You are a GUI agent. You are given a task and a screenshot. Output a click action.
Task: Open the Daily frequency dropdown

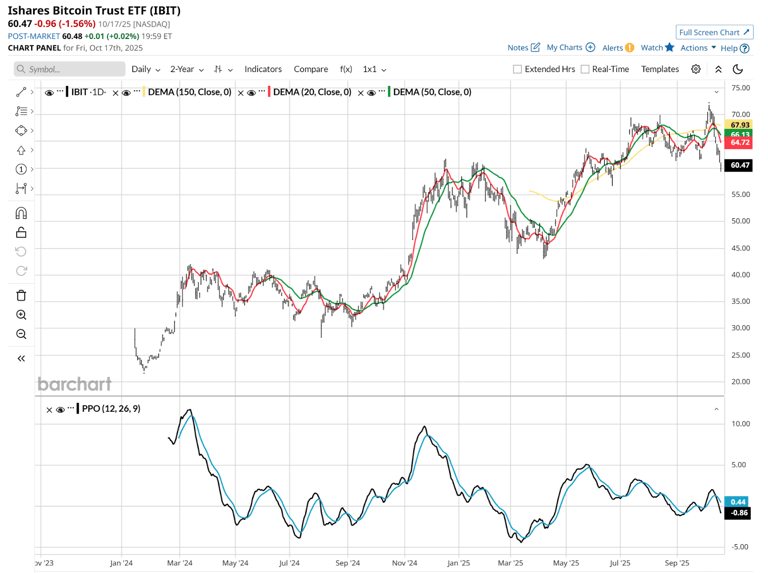145,69
